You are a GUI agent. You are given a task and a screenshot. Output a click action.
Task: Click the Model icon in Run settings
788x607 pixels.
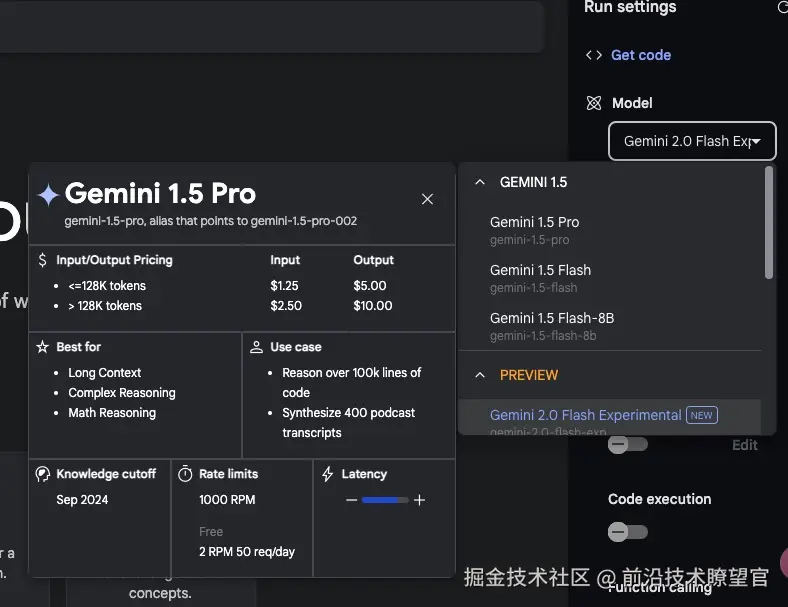594,103
